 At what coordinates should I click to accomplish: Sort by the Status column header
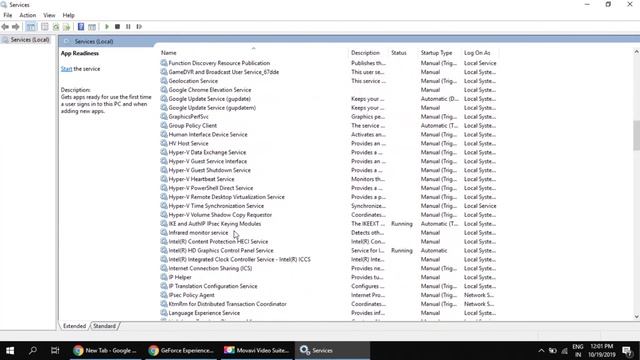point(399,53)
